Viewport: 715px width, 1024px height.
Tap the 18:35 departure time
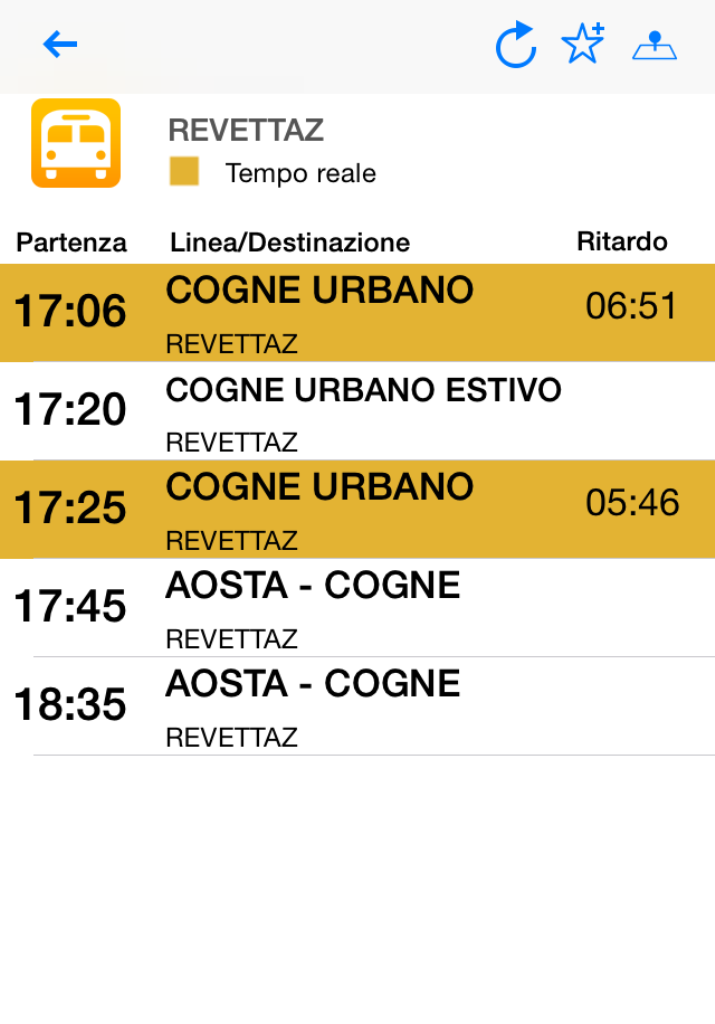(x=70, y=705)
